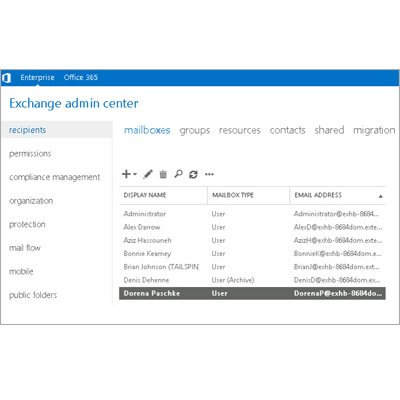Select the Denis Dehenne mailbox row
Image resolution: width=400 pixels, height=400 pixels.
[x=252, y=280]
